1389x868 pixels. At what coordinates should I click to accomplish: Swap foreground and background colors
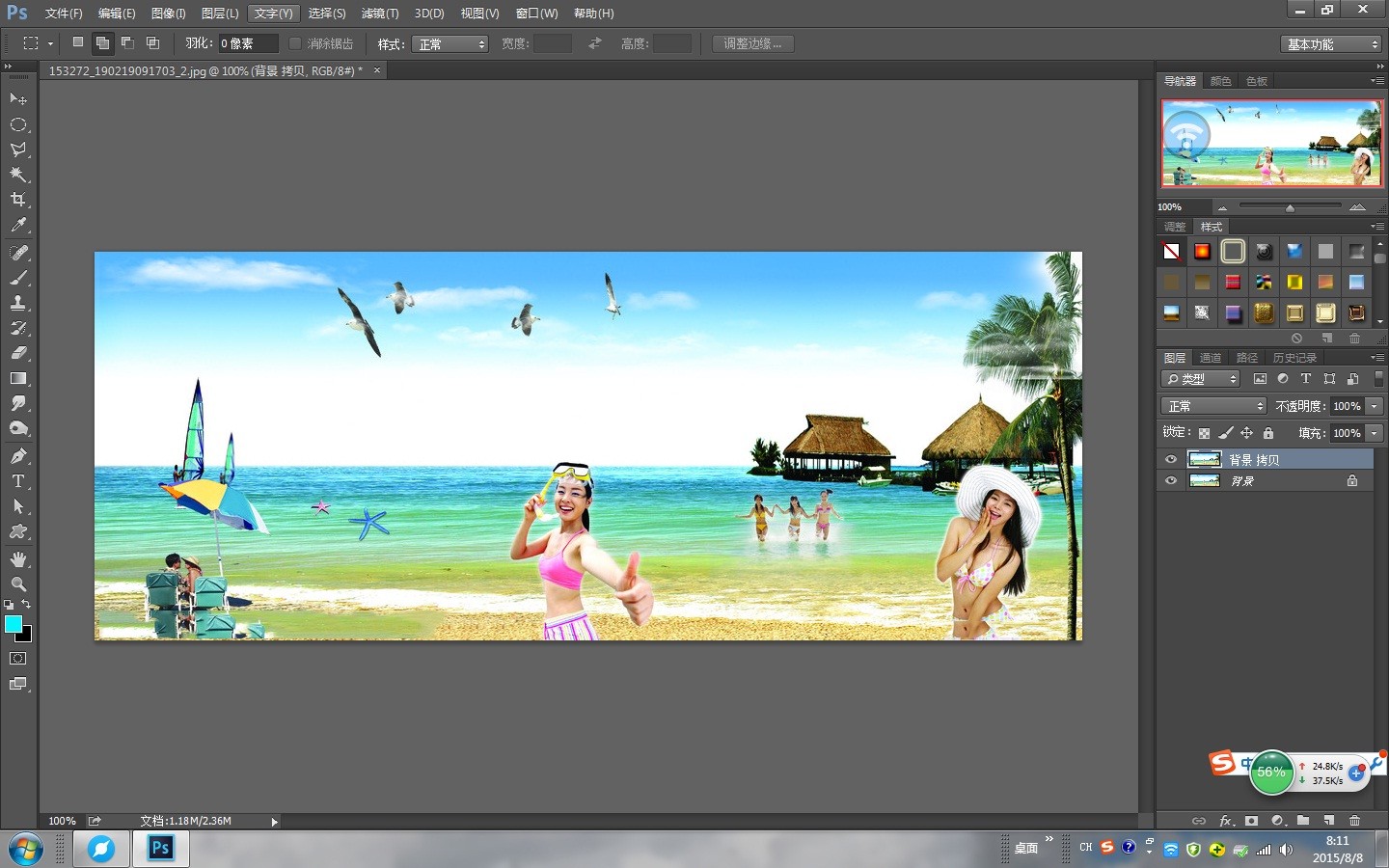click(x=26, y=605)
